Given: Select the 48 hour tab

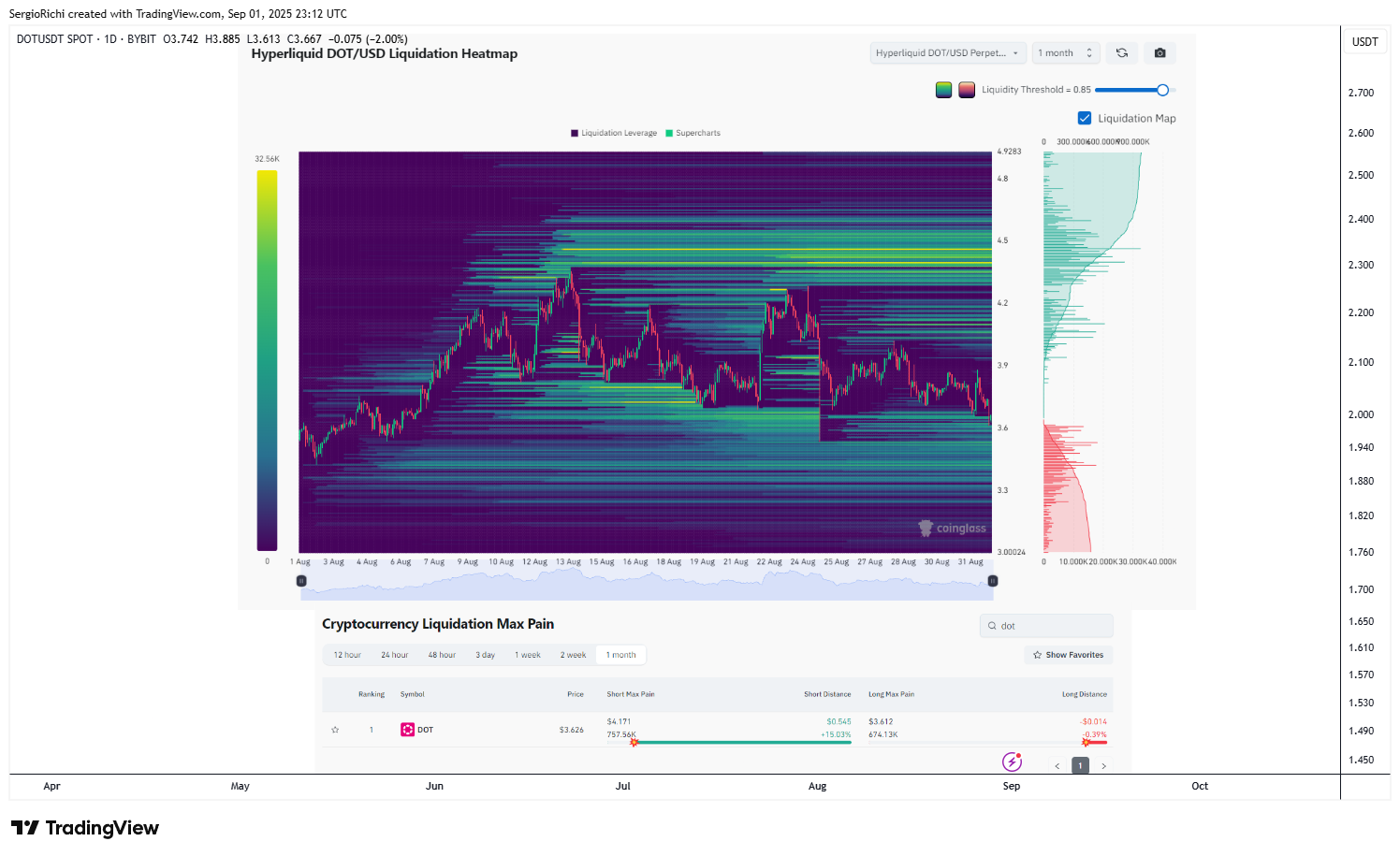Looking at the screenshot, I should tap(442, 655).
